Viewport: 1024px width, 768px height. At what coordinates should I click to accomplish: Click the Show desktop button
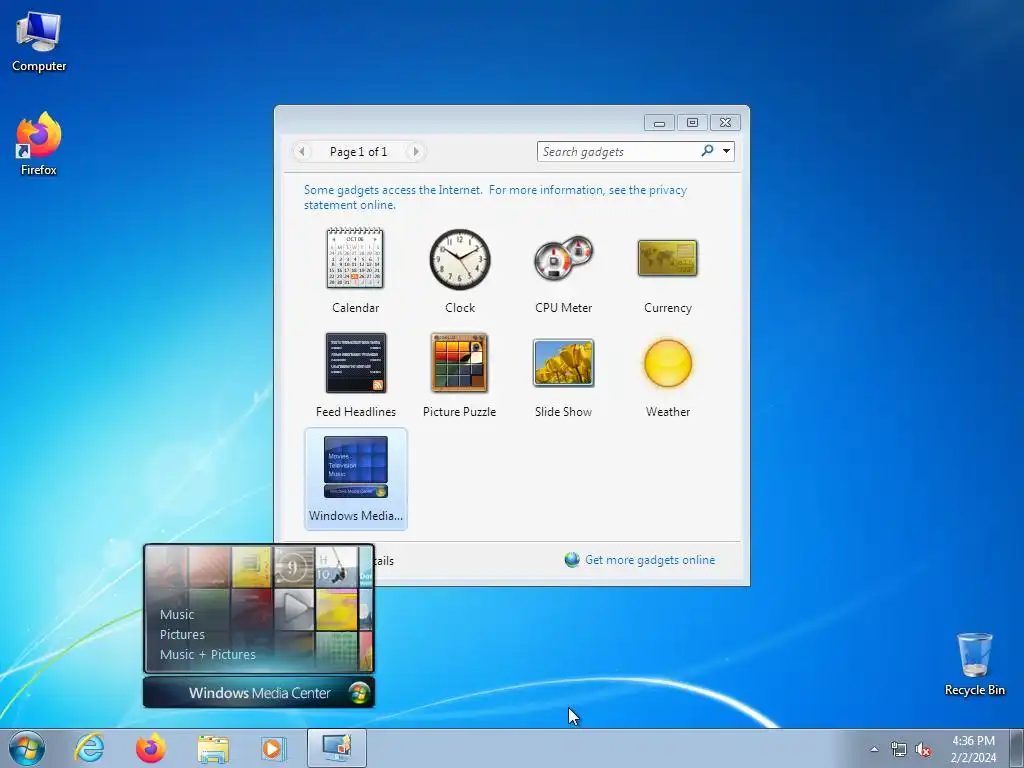tap(1017, 748)
